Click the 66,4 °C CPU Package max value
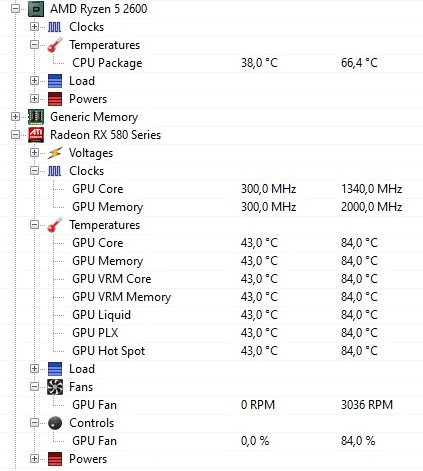The image size is (423, 471). pyautogui.click(x=359, y=63)
